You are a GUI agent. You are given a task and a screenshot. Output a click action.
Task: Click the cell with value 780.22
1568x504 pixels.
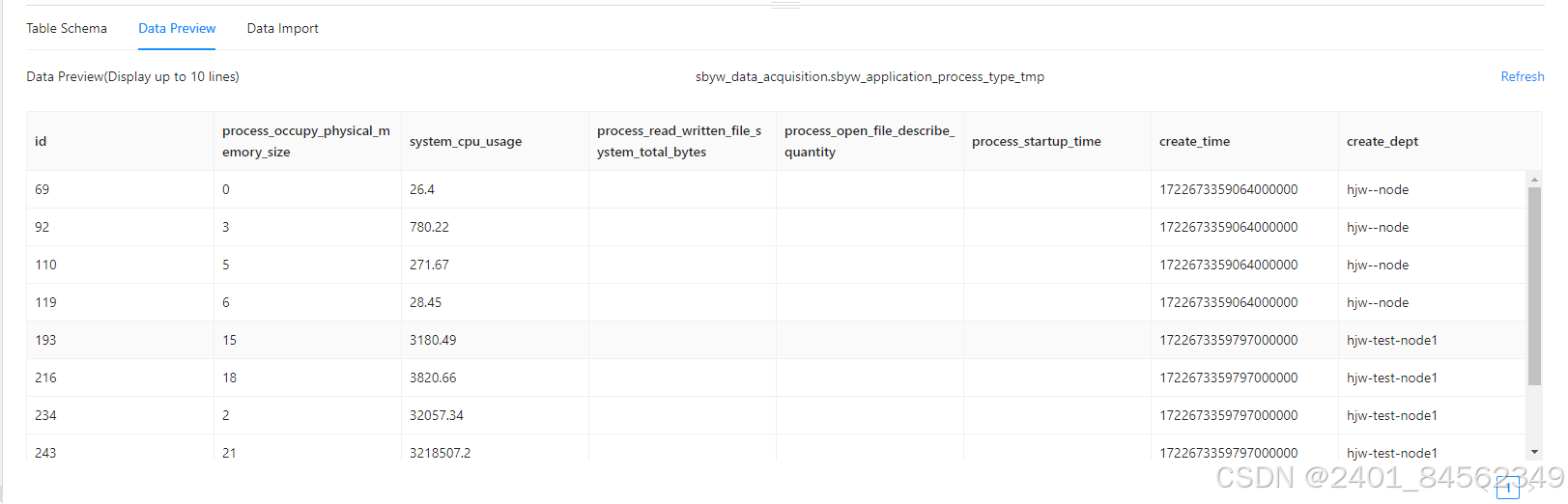click(x=429, y=228)
